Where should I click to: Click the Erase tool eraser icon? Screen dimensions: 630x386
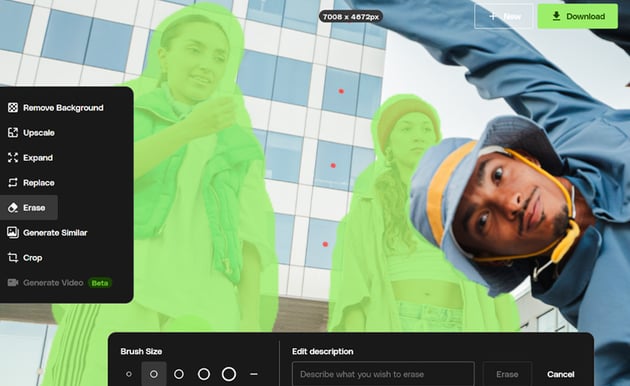tap(13, 208)
